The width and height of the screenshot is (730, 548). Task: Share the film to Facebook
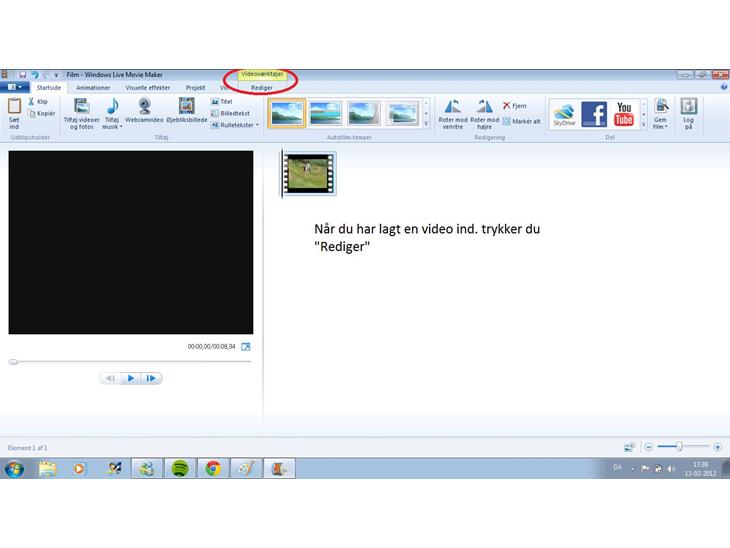coord(594,114)
